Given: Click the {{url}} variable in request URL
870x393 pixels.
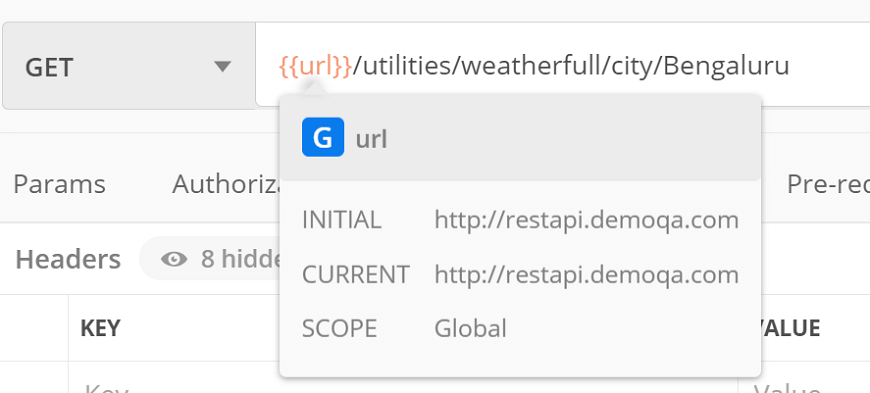Looking at the screenshot, I should pyautogui.click(x=315, y=66).
